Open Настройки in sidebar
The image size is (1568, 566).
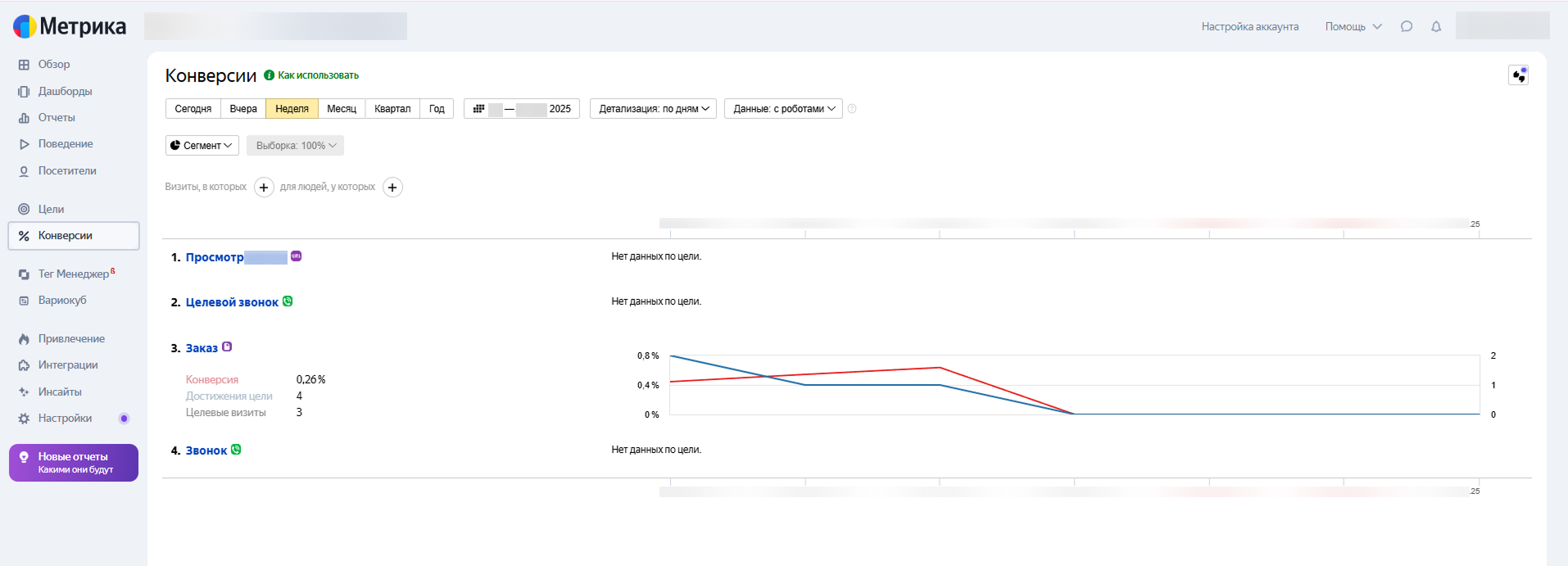(x=65, y=418)
